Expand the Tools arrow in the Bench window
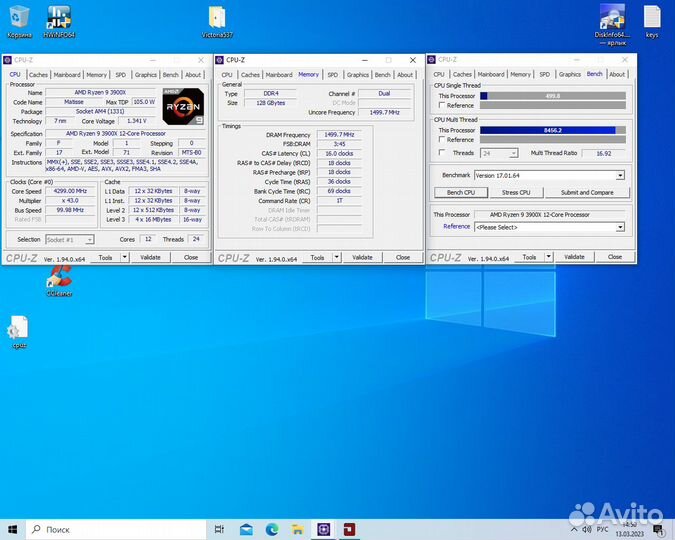Image resolution: width=675 pixels, height=540 pixels. [x=548, y=257]
